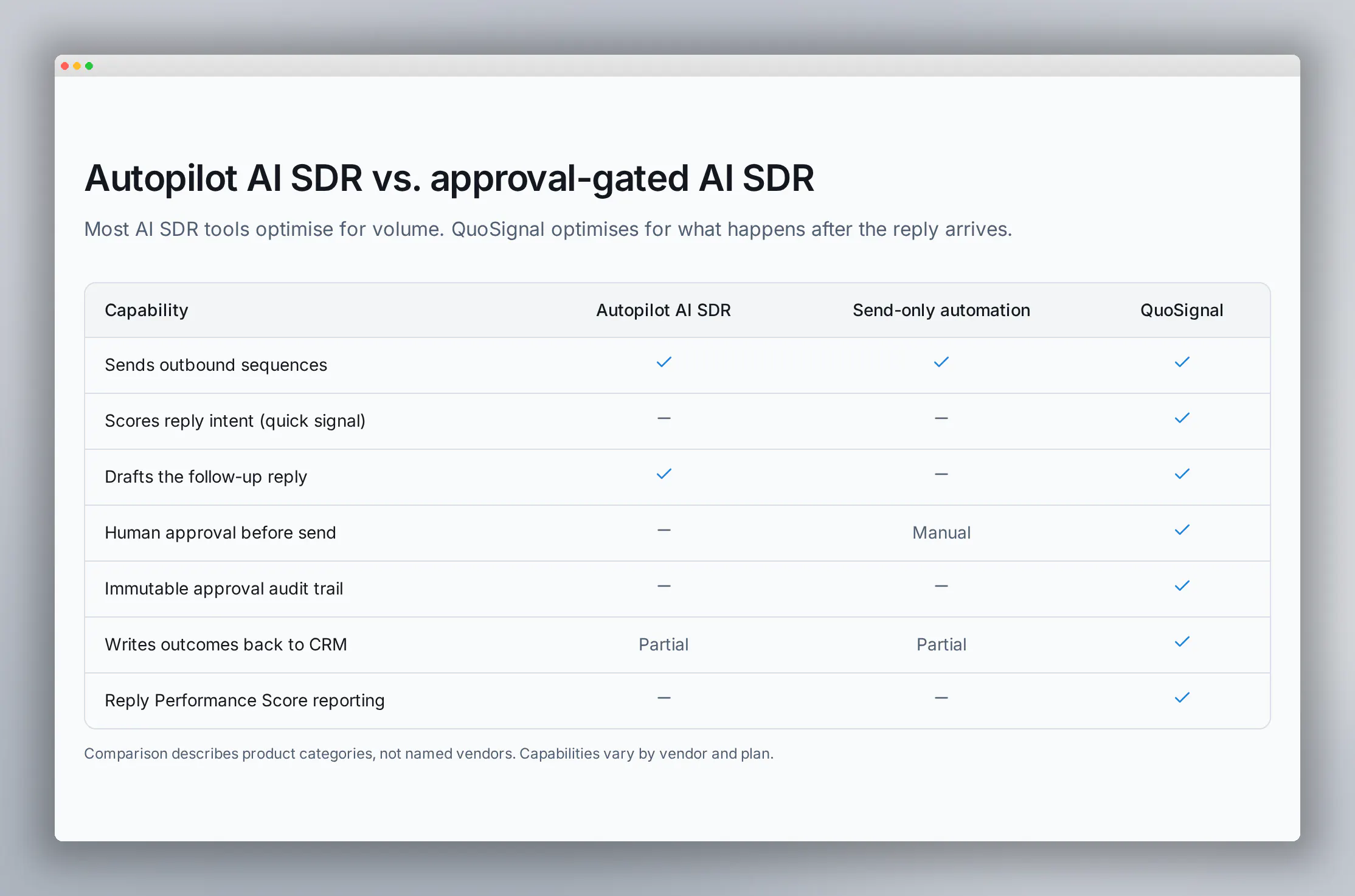Screen dimensions: 1355x896
Task: Click the QuoSignal checkmark for Scores reply intent
Action: 1182,418
